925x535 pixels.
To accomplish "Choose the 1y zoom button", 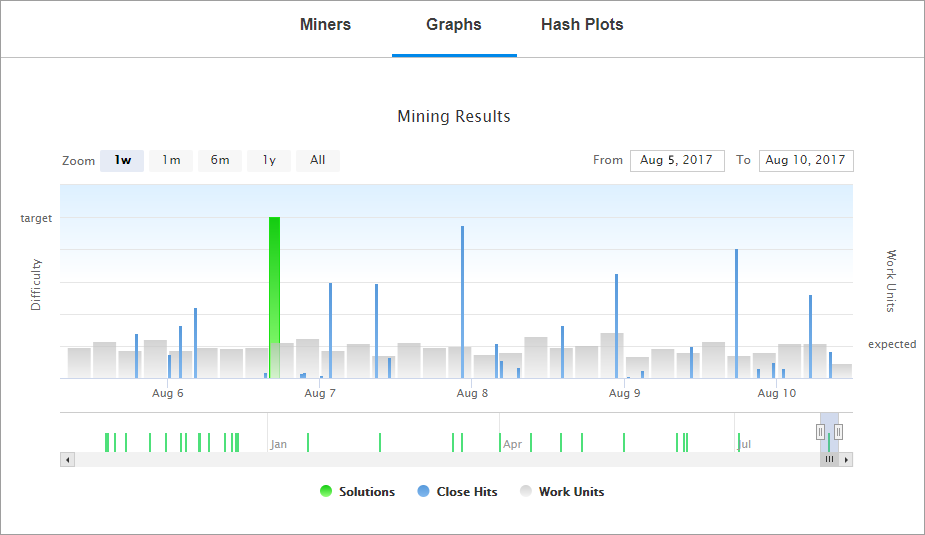I will tap(269, 160).
